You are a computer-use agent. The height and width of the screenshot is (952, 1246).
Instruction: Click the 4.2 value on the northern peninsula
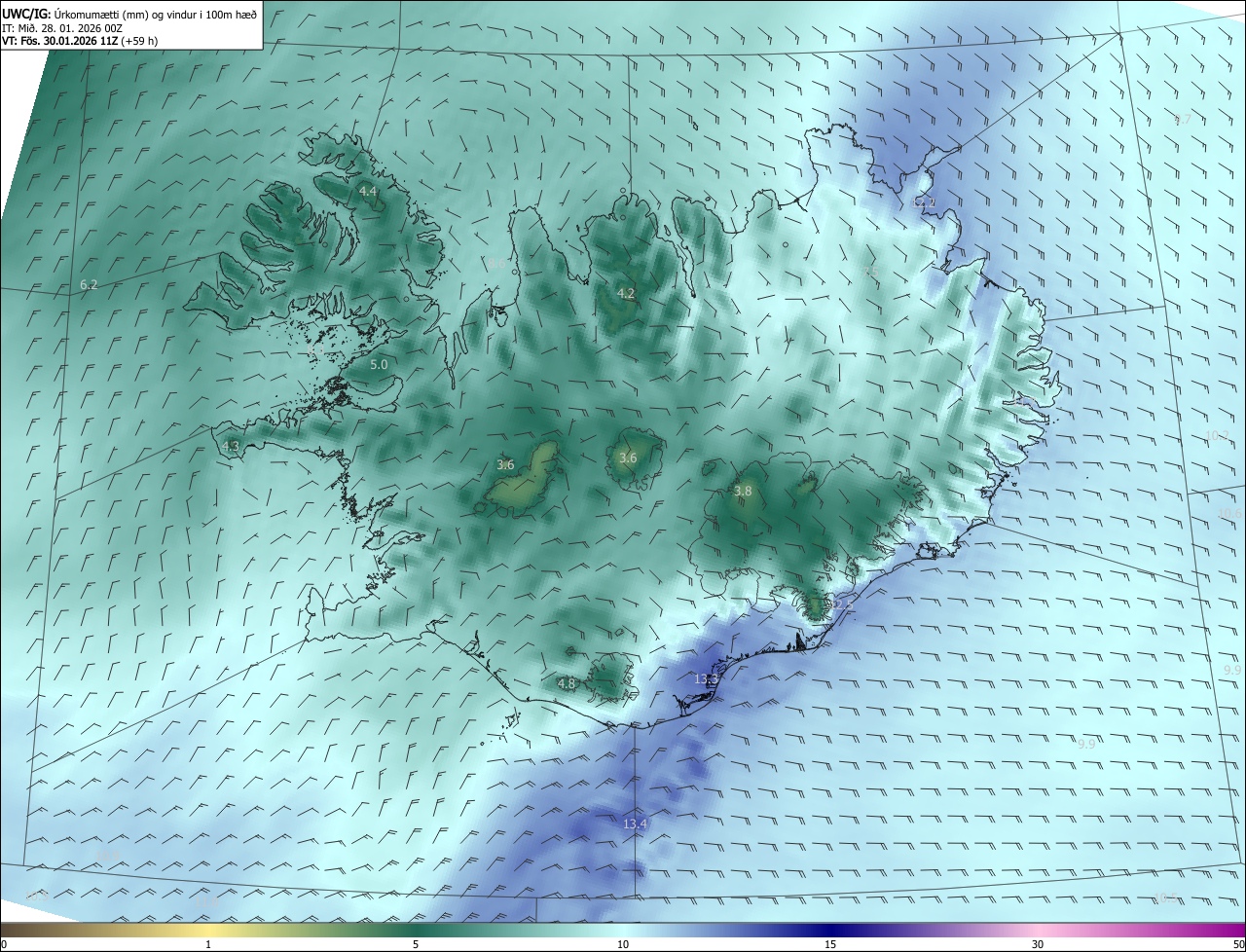point(626,293)
